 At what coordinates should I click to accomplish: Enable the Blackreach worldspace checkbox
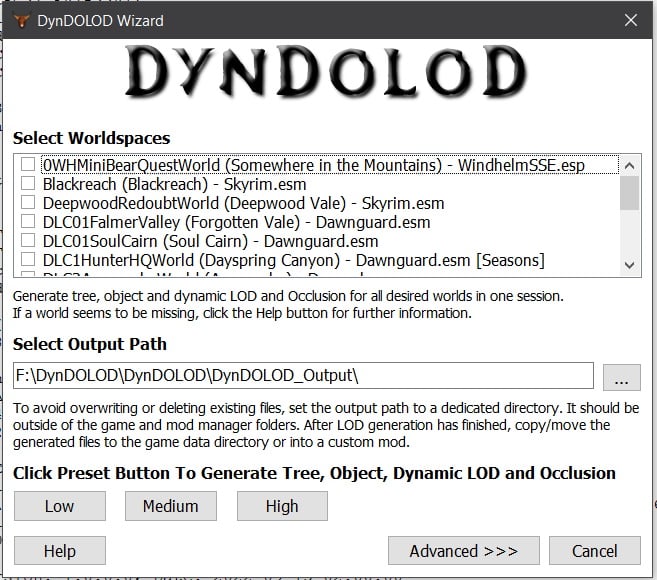tap(28, 184)
